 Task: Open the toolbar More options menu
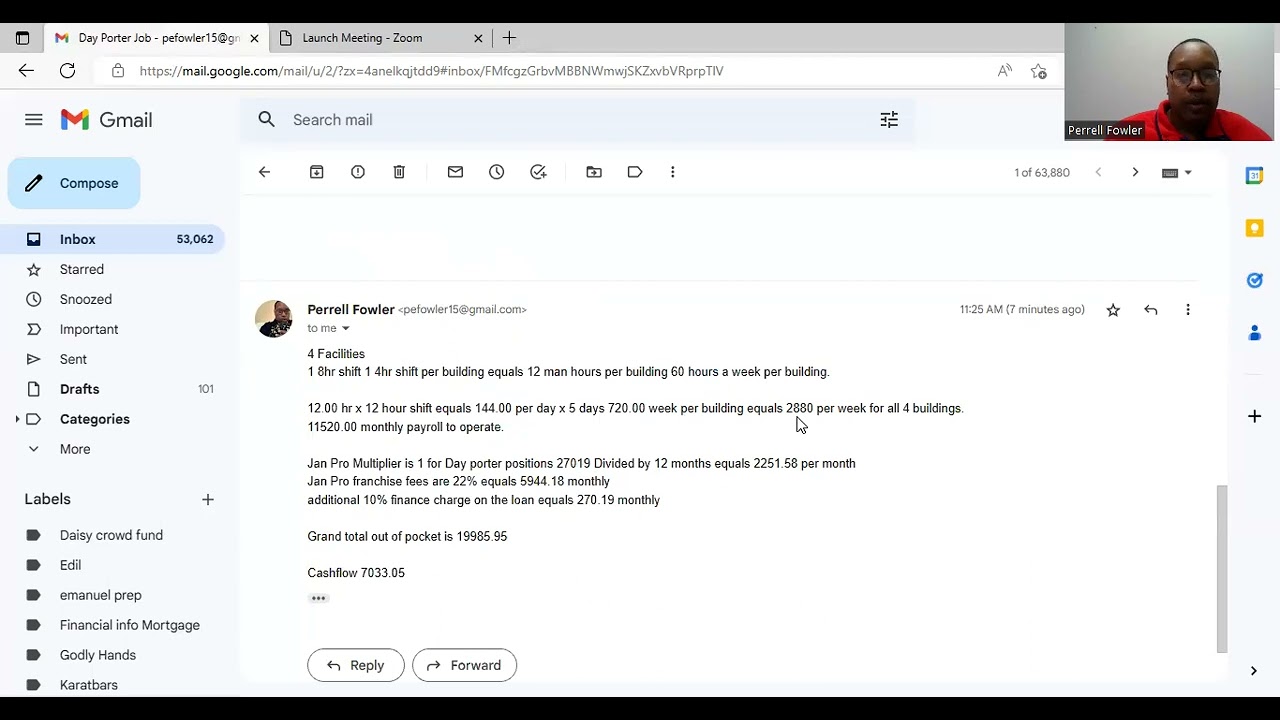[673, 172]
